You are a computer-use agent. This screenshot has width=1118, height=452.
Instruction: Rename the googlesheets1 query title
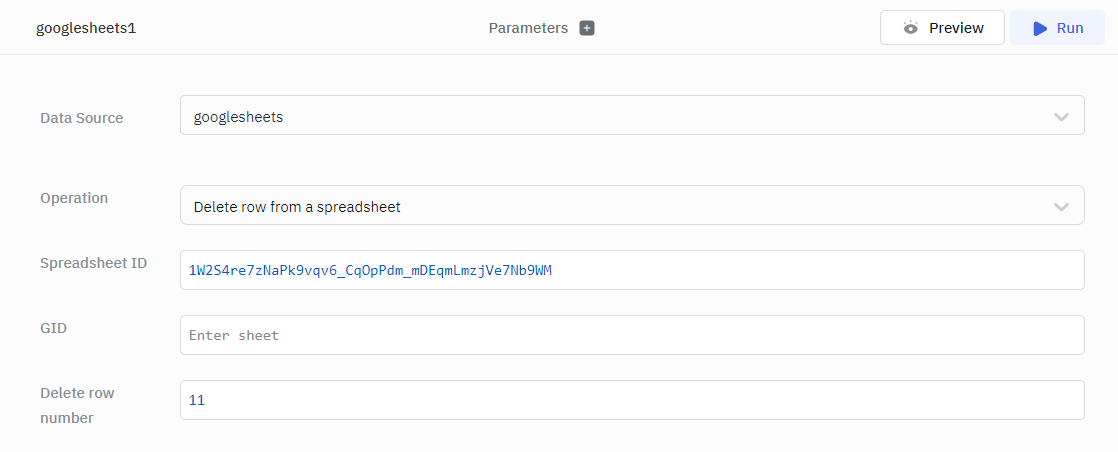[x=86, y=28]
